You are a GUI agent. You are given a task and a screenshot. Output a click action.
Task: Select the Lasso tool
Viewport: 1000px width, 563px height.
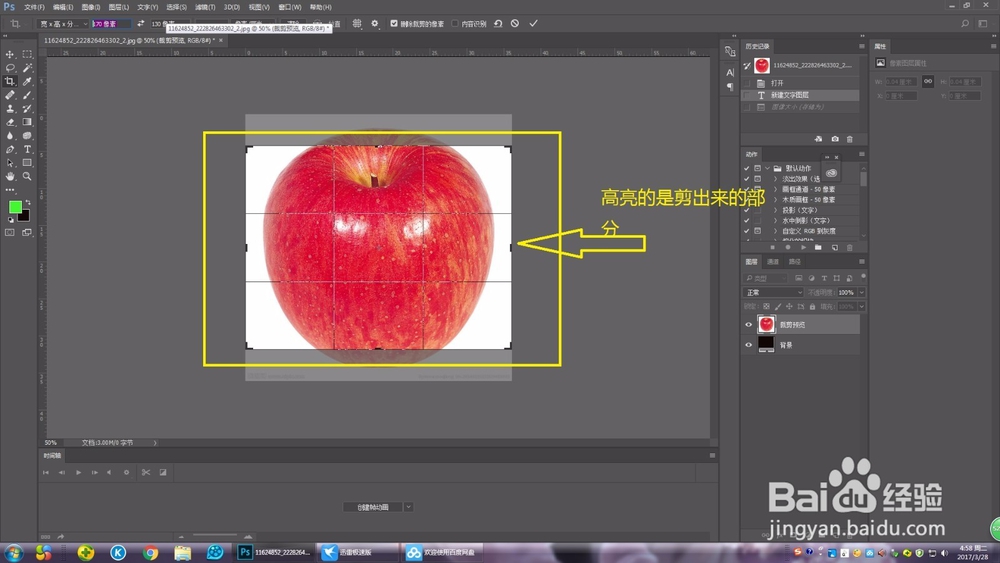pyautogui.click(x=10, y=68)
